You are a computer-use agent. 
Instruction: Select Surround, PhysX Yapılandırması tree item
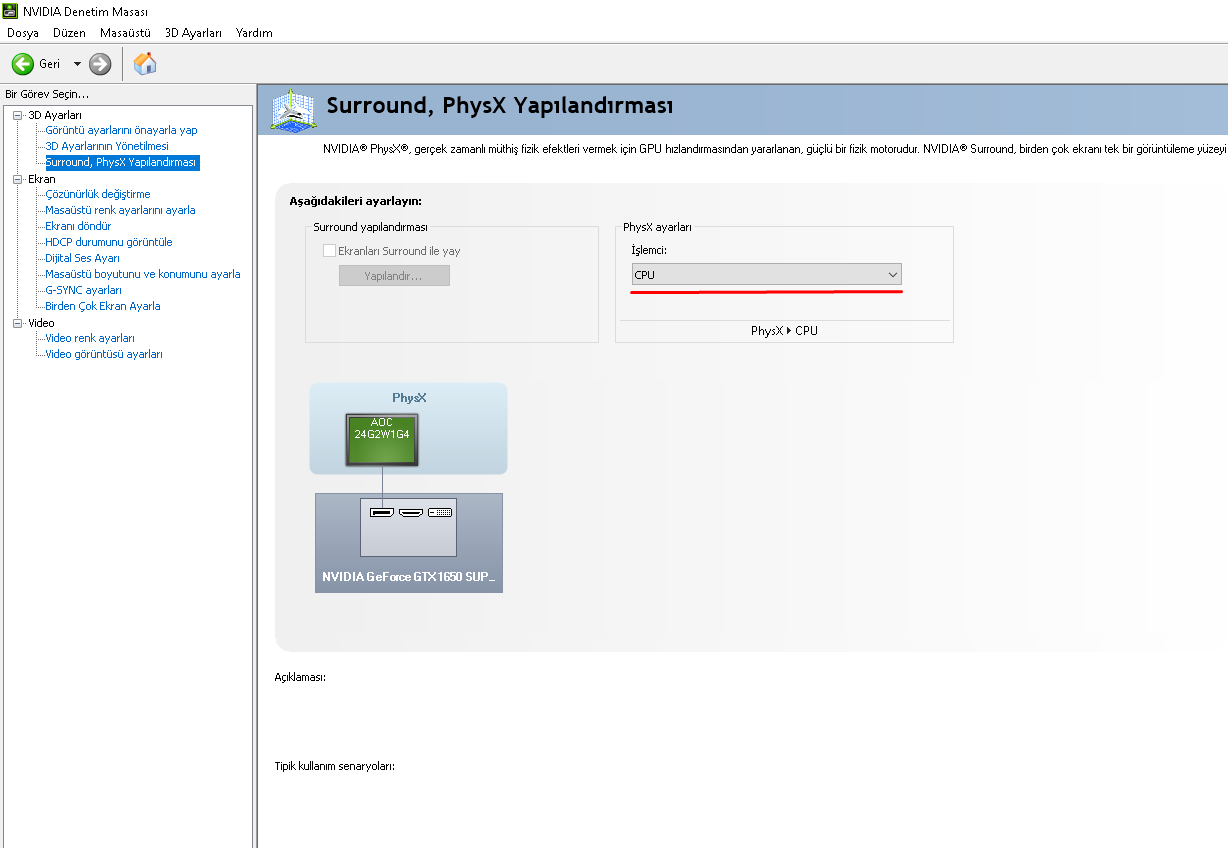click(121, 162)
